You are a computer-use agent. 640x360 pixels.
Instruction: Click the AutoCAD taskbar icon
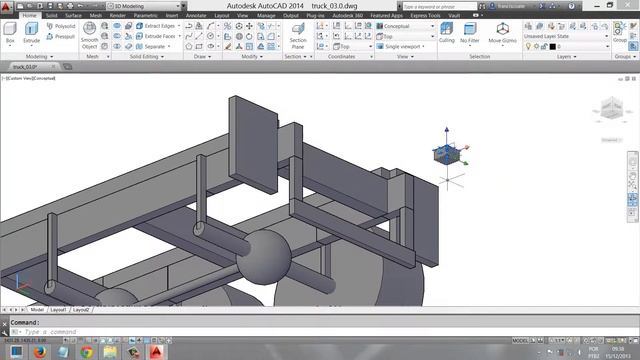click(x=156, y=352)
